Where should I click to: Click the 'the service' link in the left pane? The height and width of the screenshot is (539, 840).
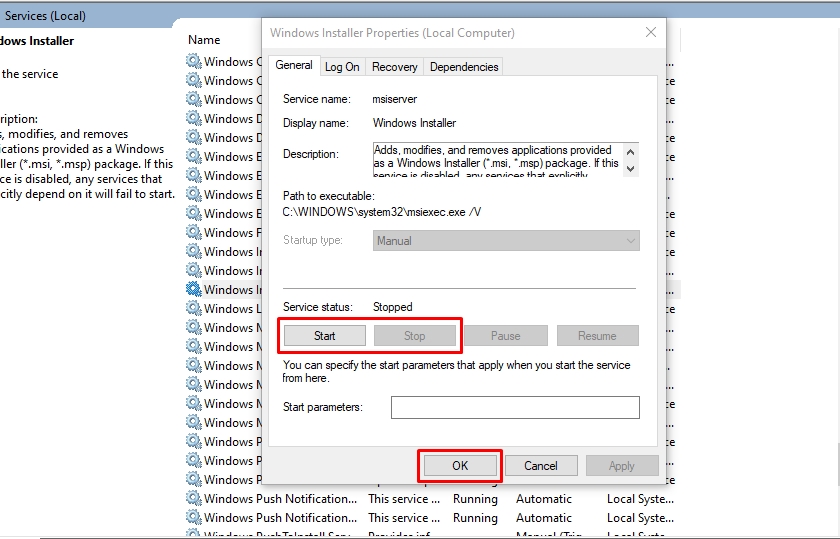(30, 74)
